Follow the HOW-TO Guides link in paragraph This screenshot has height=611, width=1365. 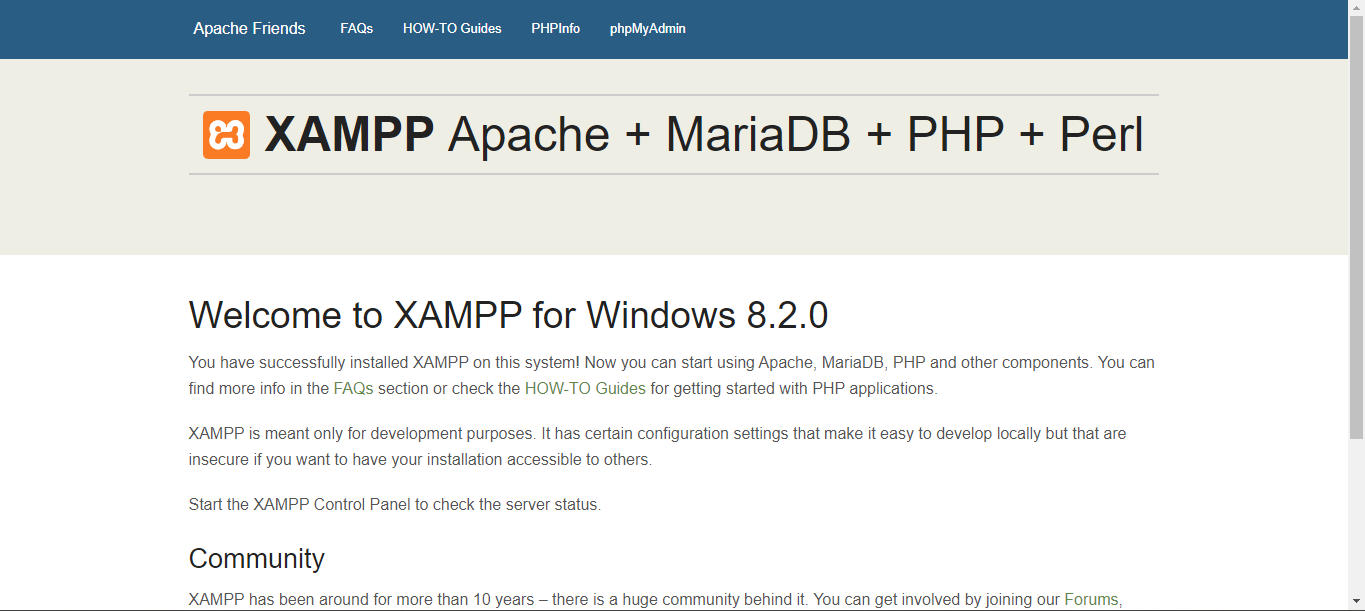click(x=585, y=388)
